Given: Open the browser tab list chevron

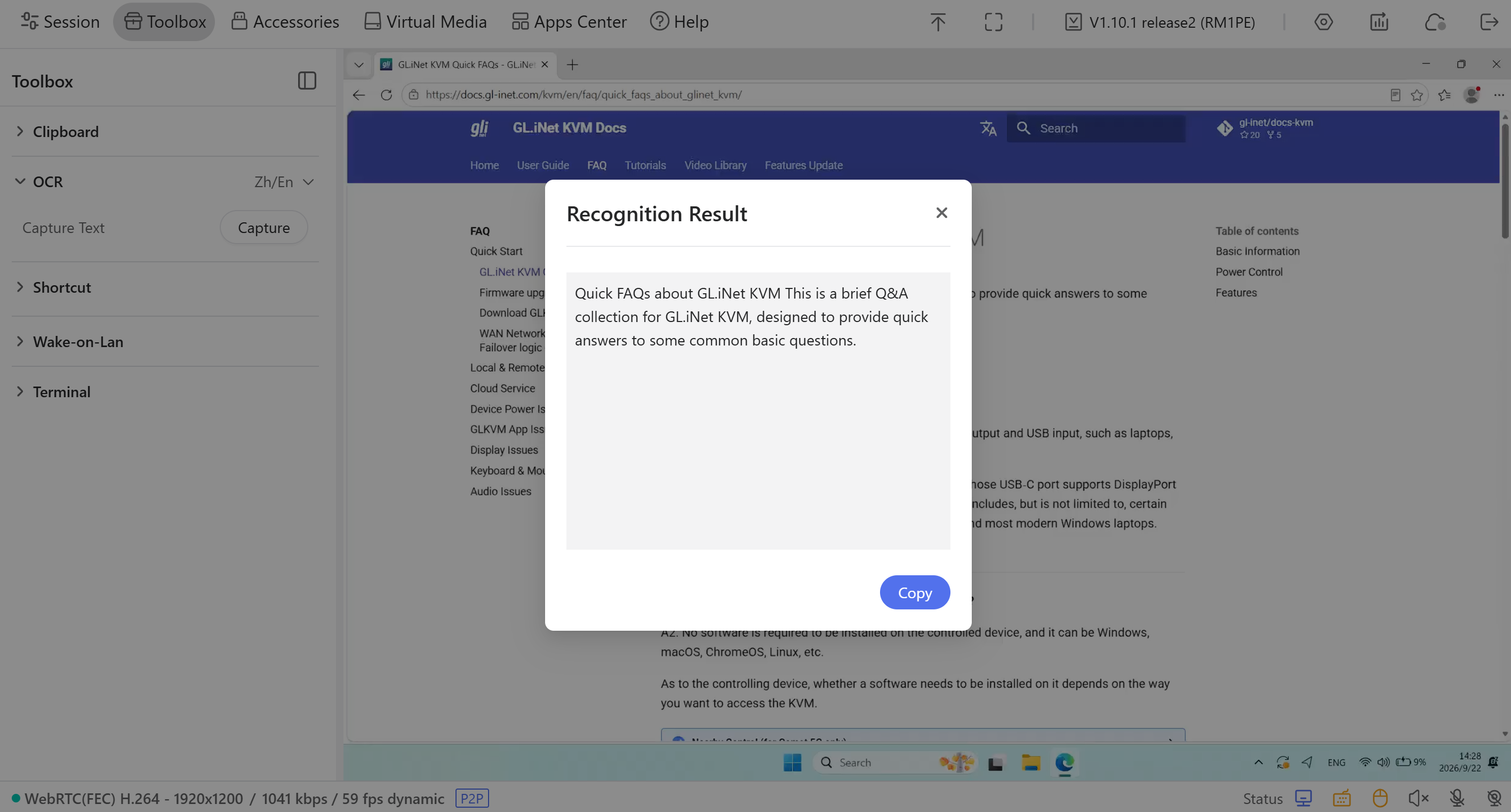Looking at the screenshot, I should (x=359, y=65).
